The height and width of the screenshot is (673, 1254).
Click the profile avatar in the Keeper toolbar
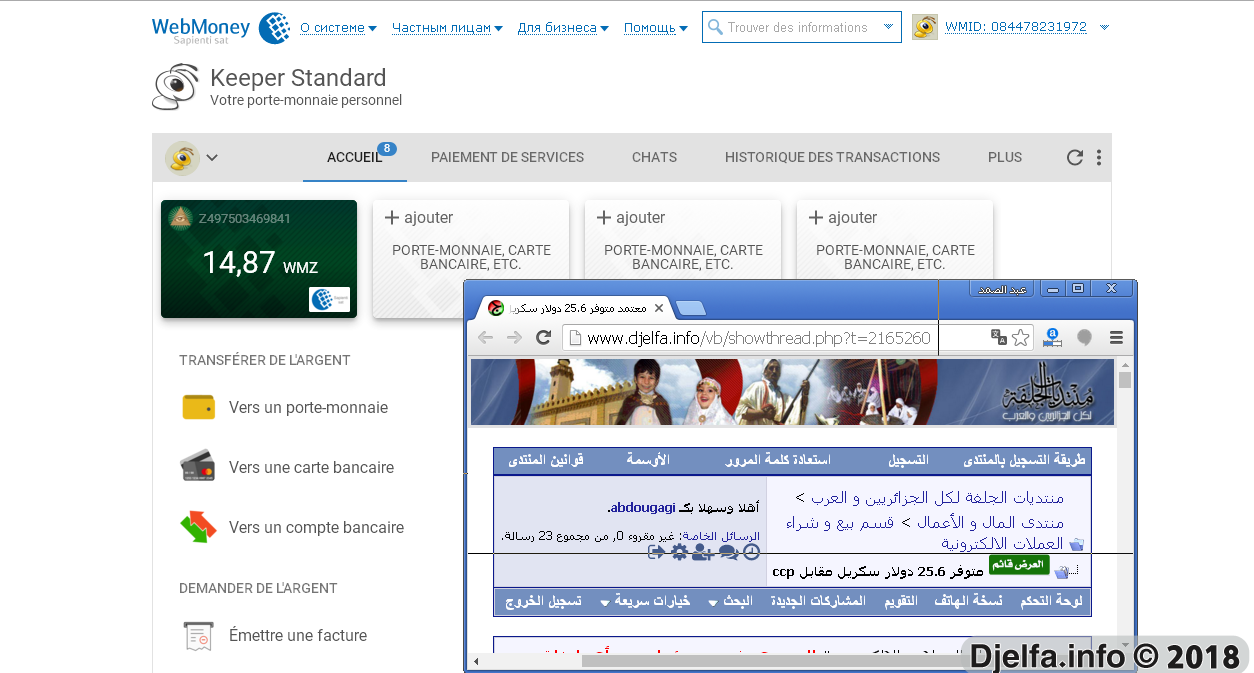182,157
